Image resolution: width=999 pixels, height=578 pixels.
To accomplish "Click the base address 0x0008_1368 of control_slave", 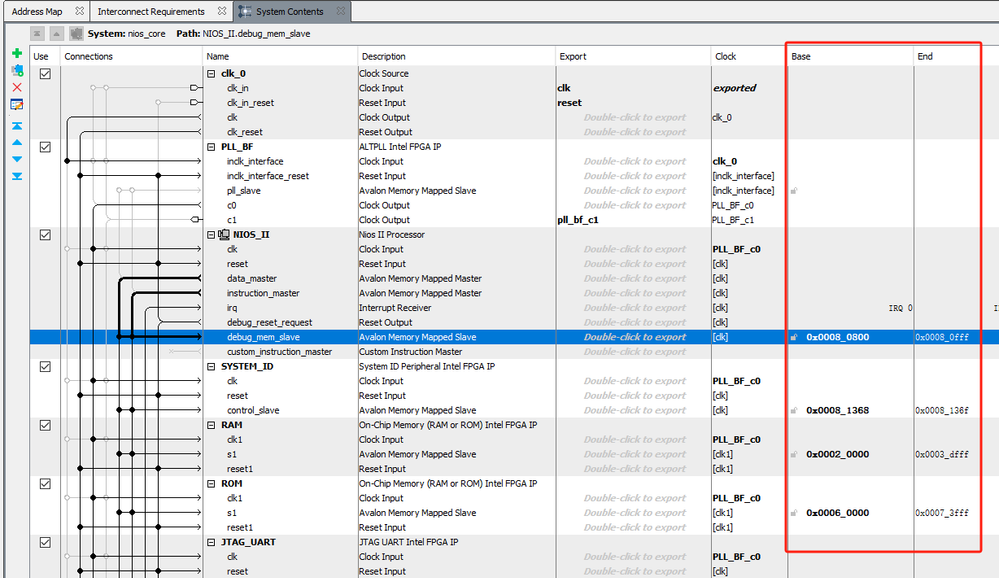I will coord(837,410).
